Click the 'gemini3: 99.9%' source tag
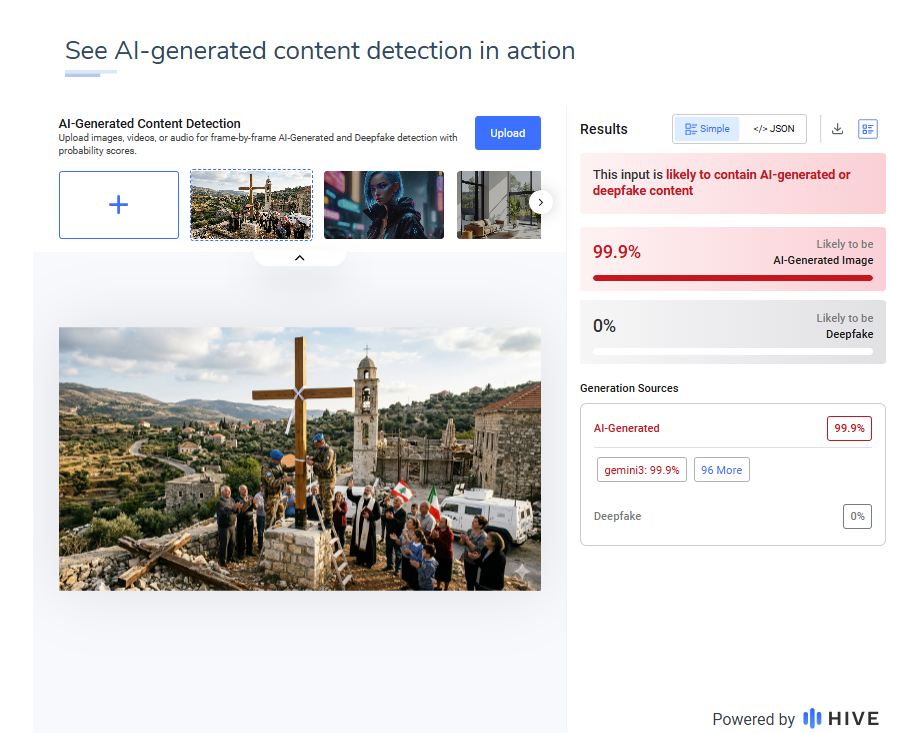 click(642, 470)
